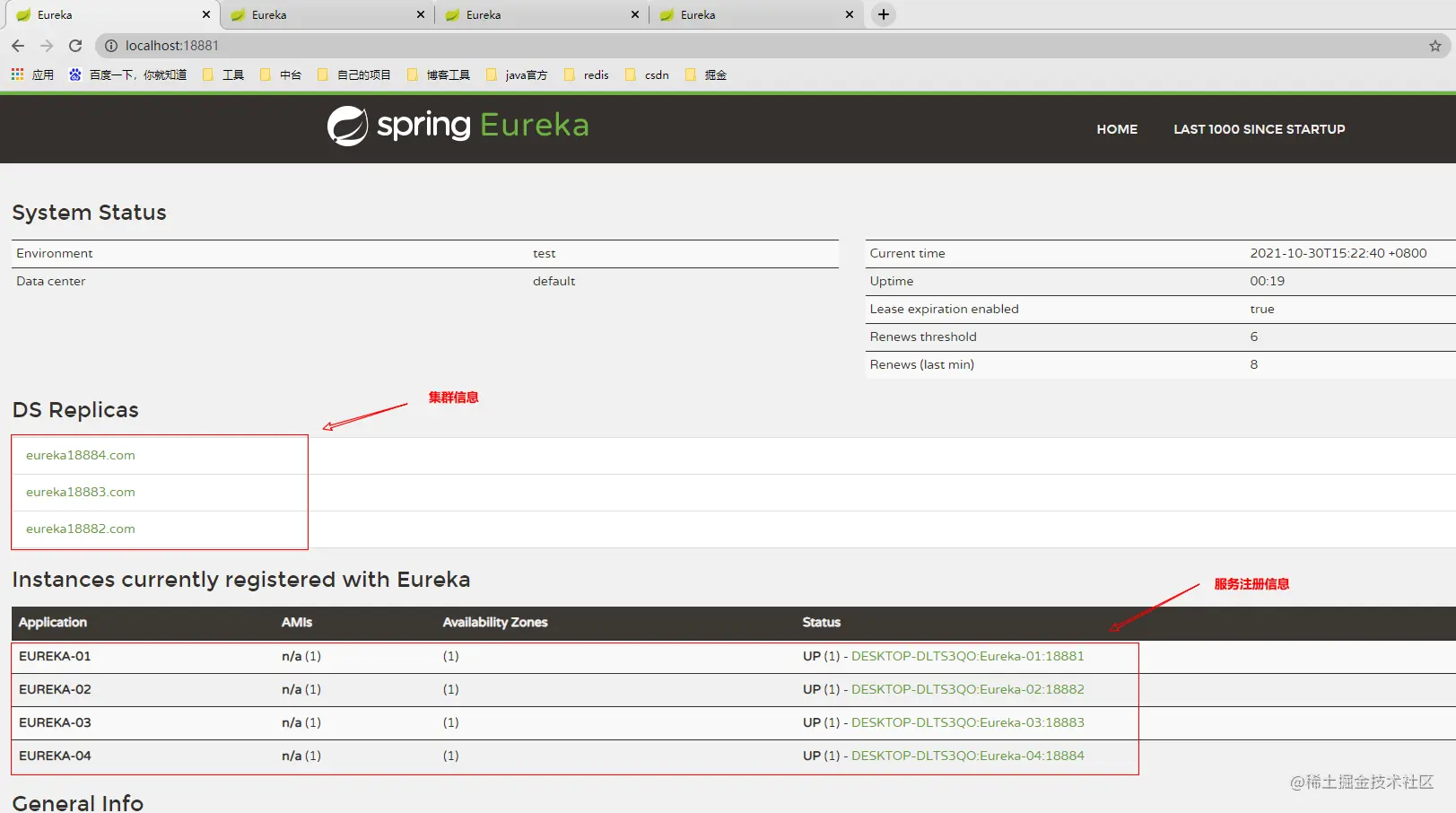Click the Renews threshold label
Viewport: 1456px width, 813px height.
(923, 337)
